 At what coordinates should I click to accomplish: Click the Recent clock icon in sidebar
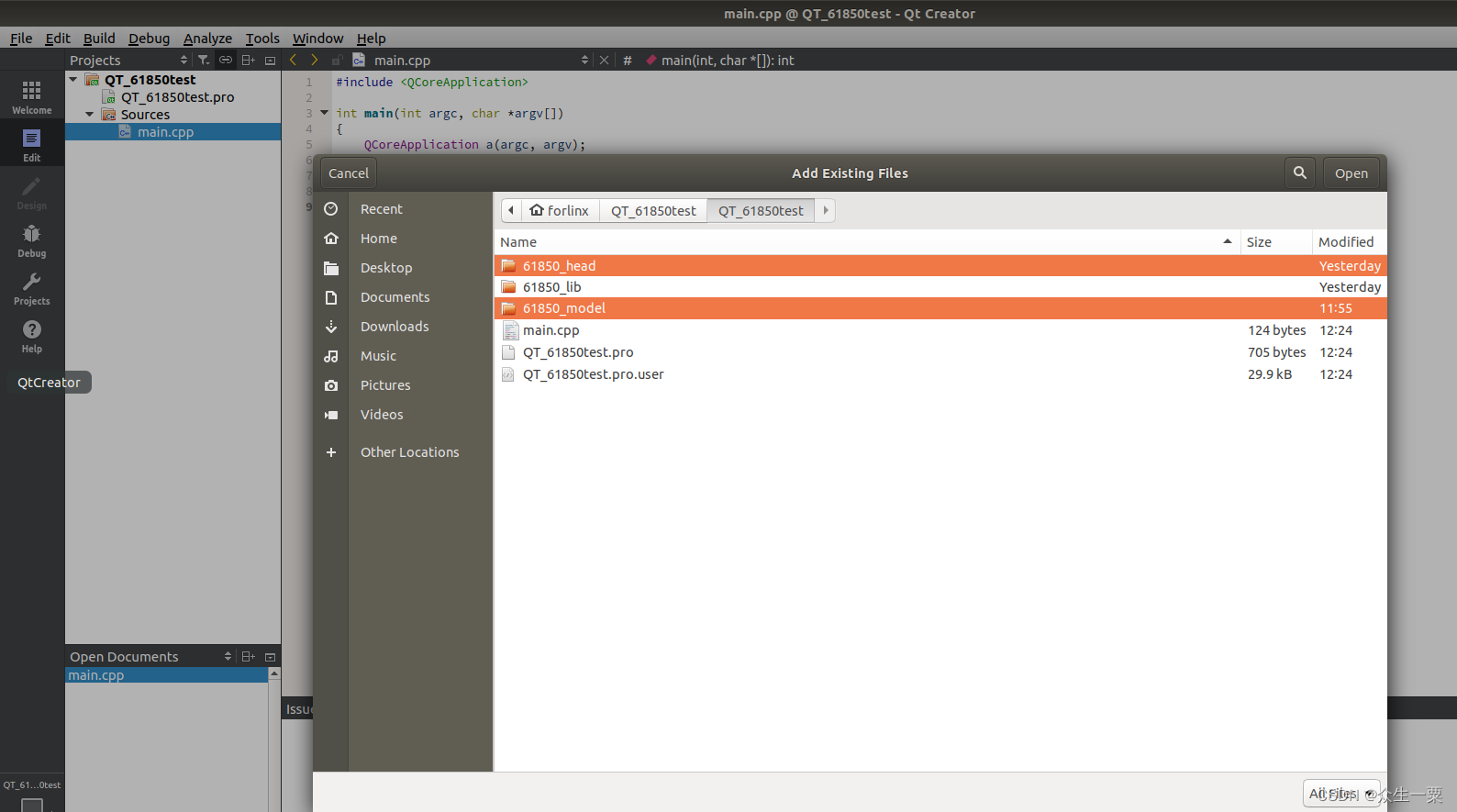tap(331, 209)
